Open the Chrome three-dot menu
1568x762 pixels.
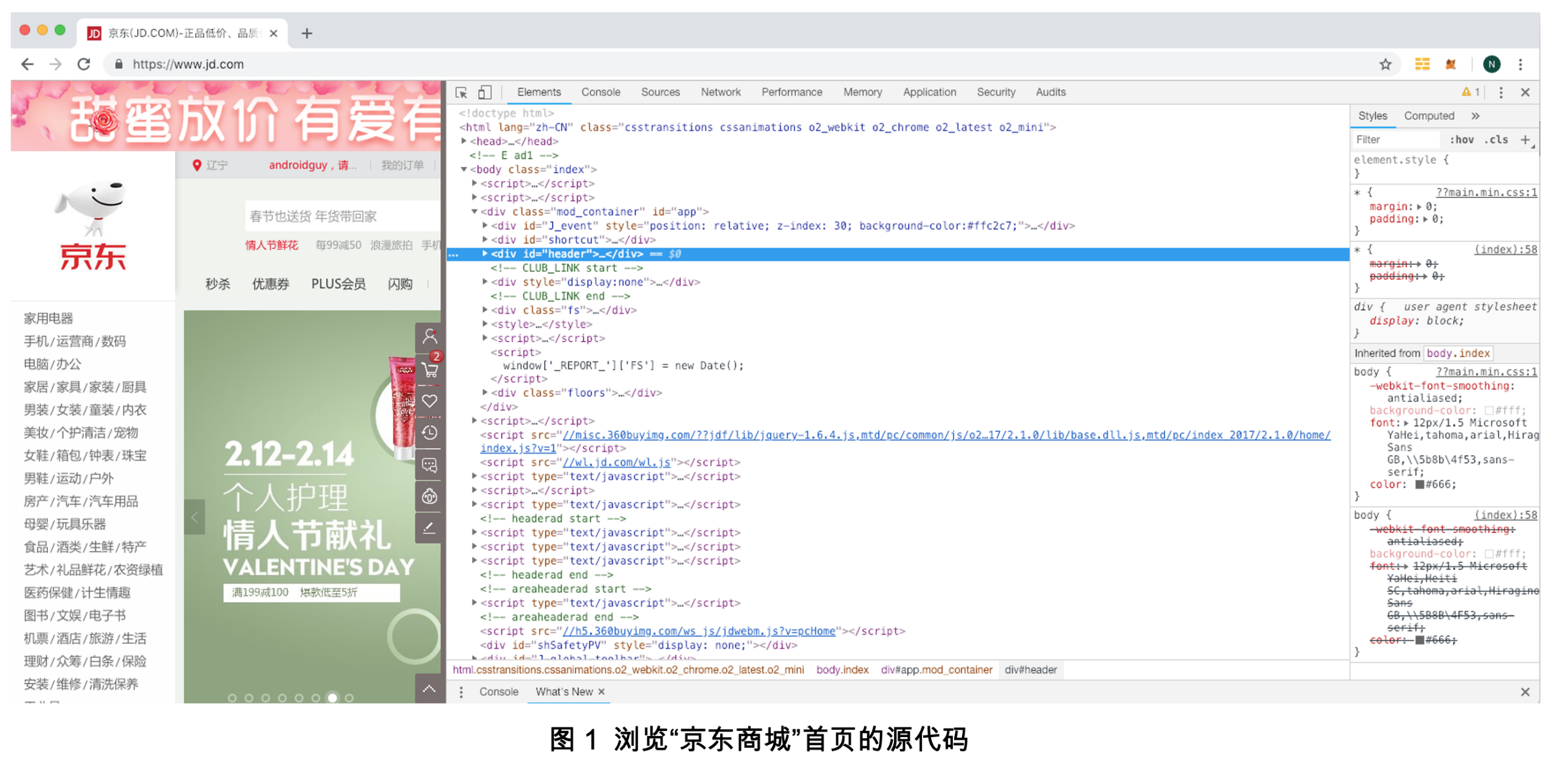(1521, 64)
